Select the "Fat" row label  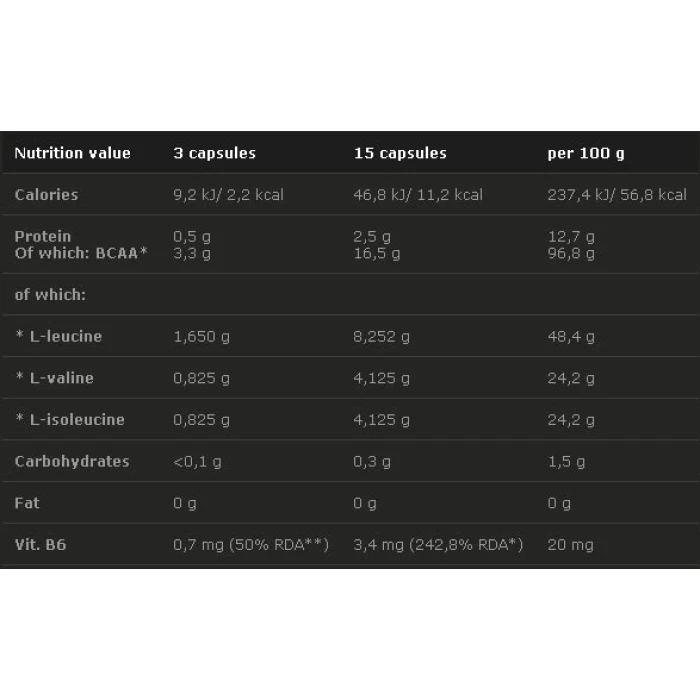(27, 503)
